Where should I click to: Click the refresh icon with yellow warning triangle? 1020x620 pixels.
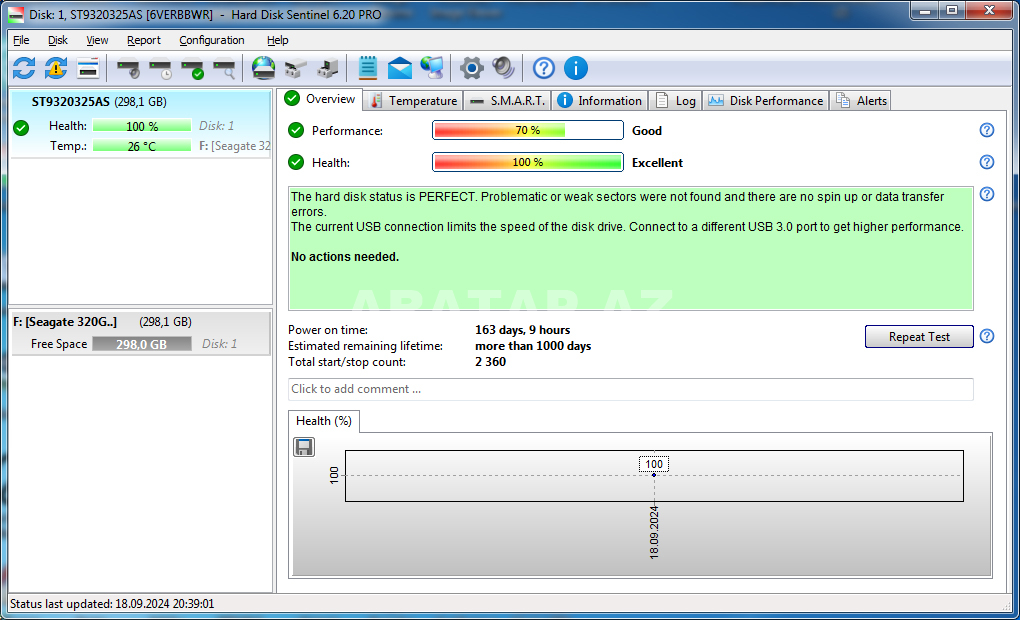56,68
